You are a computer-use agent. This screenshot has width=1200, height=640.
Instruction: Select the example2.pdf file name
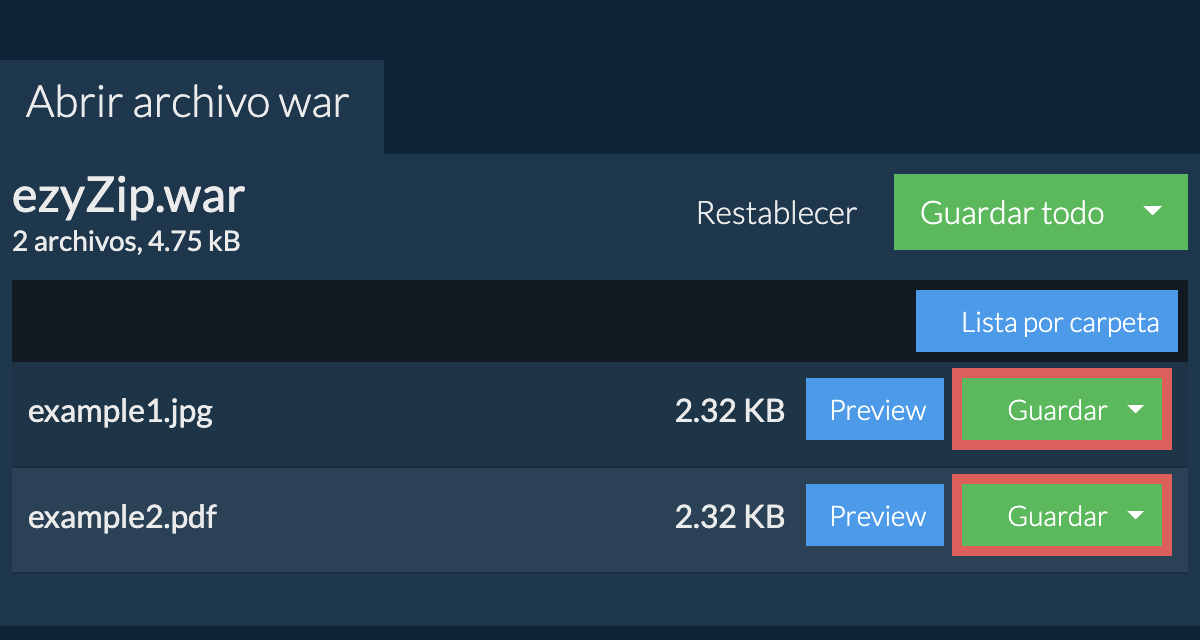(122, 517)
